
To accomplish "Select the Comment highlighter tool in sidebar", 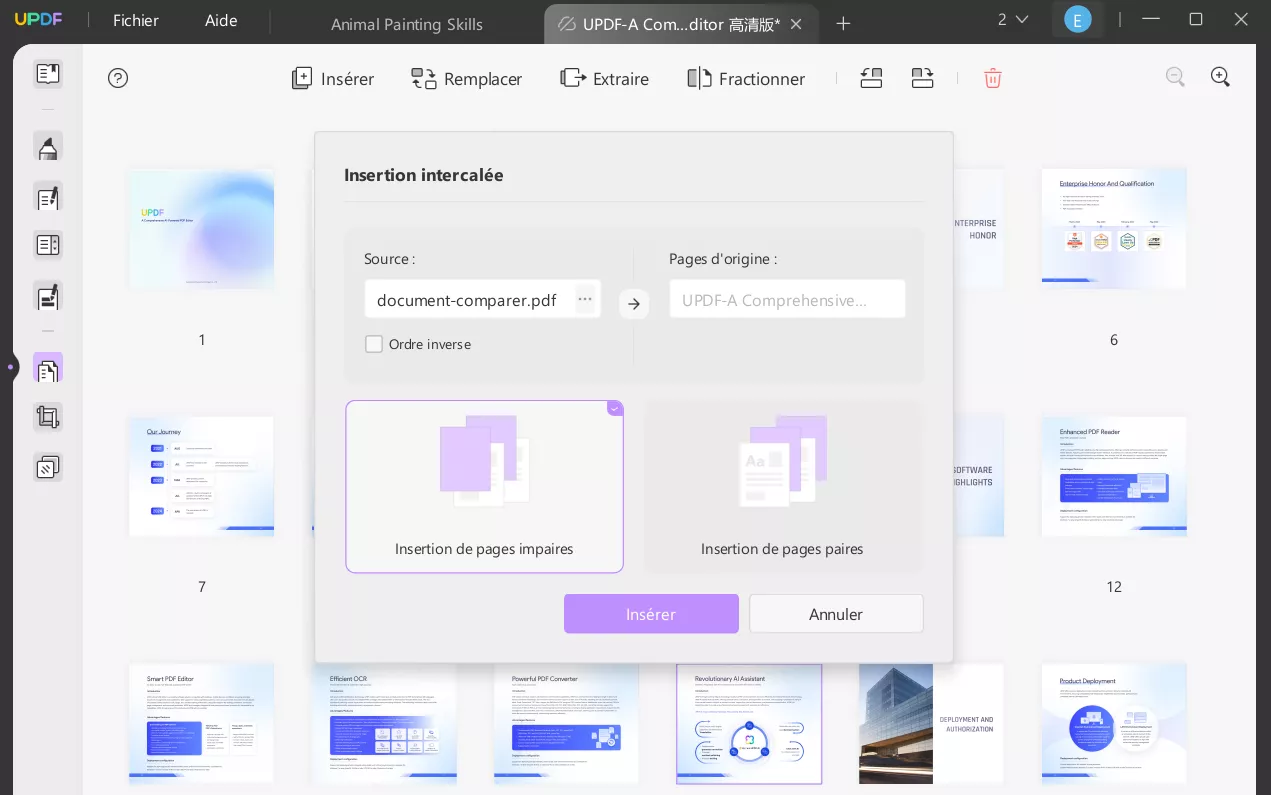I will tap(48, 148).
